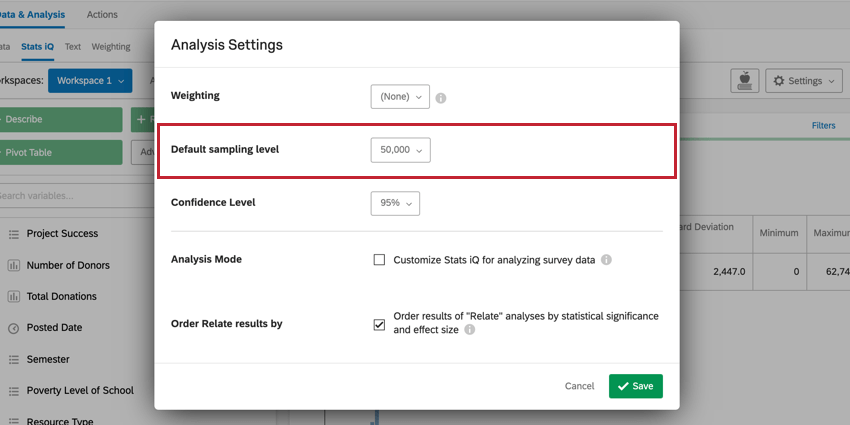The width and height of the screenshot is (850, 425).
Task: Cancel the Analysis Settings dialog
Action: click(x=579, y=386)
